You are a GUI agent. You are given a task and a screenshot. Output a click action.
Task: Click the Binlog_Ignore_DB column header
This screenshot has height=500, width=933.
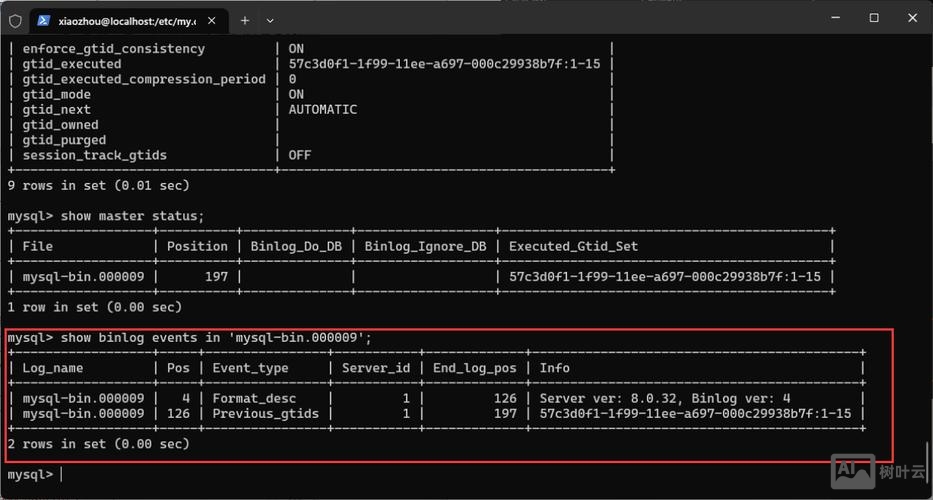tap(425, 246)
